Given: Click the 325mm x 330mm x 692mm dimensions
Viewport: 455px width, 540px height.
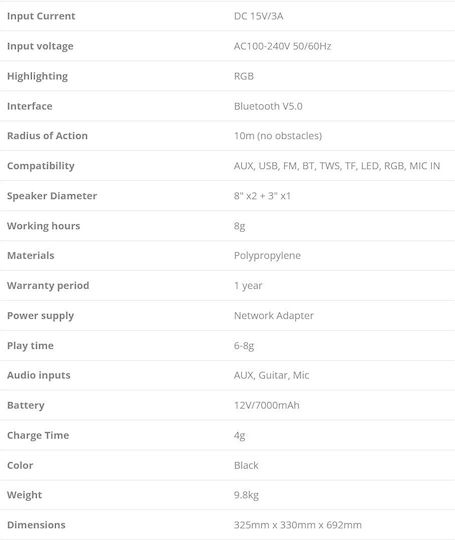Looking at the screenshot, I should (298, 525).
